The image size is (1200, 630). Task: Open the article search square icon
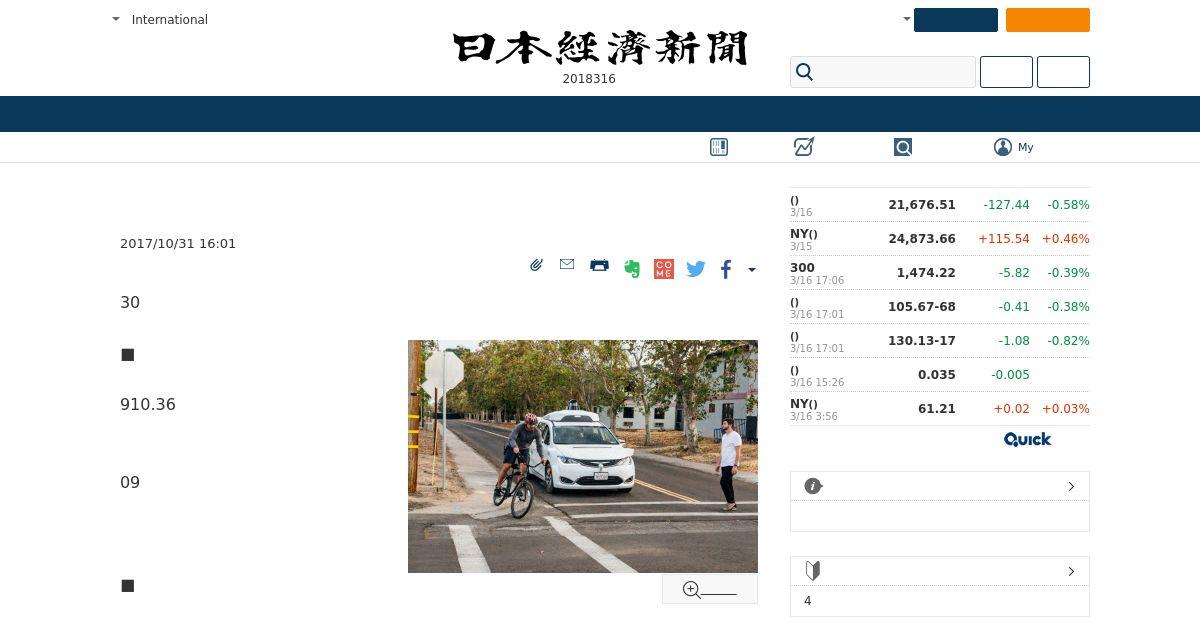(903, 147)
